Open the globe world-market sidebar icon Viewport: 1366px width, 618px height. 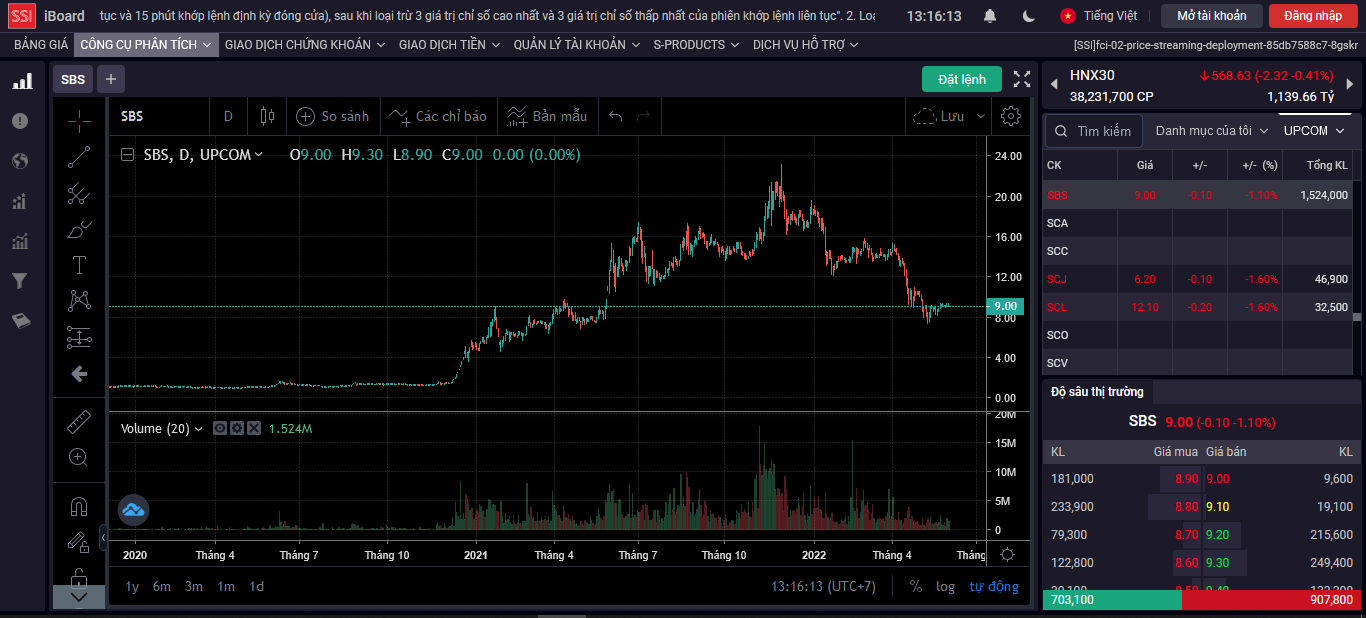tap(20, 161)
